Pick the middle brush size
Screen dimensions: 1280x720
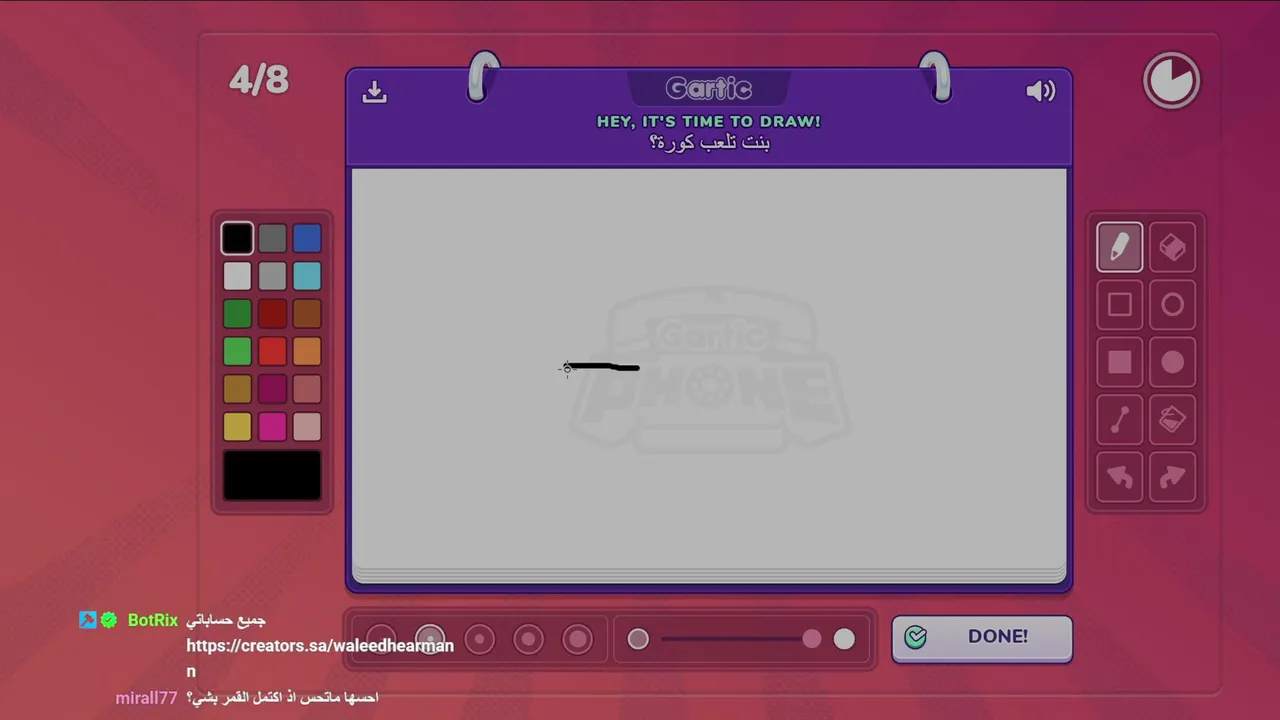click(479, 639)
